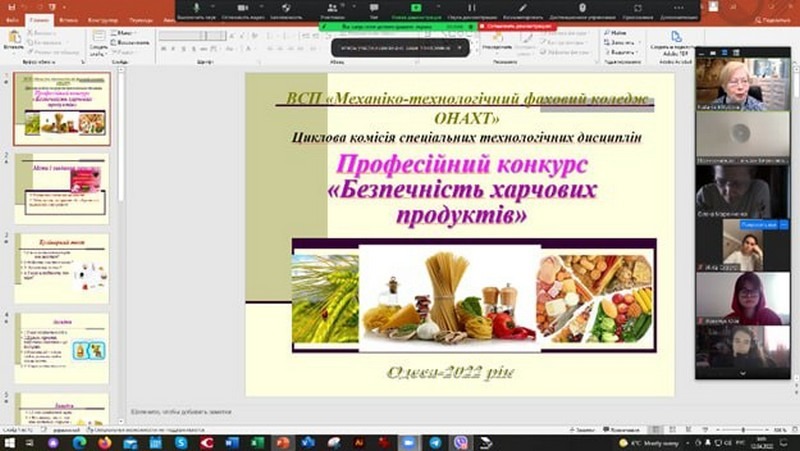This screenshot has height=451, width=800.
Task: Click the Професійний конкурс title text
Action: (462, 164)
